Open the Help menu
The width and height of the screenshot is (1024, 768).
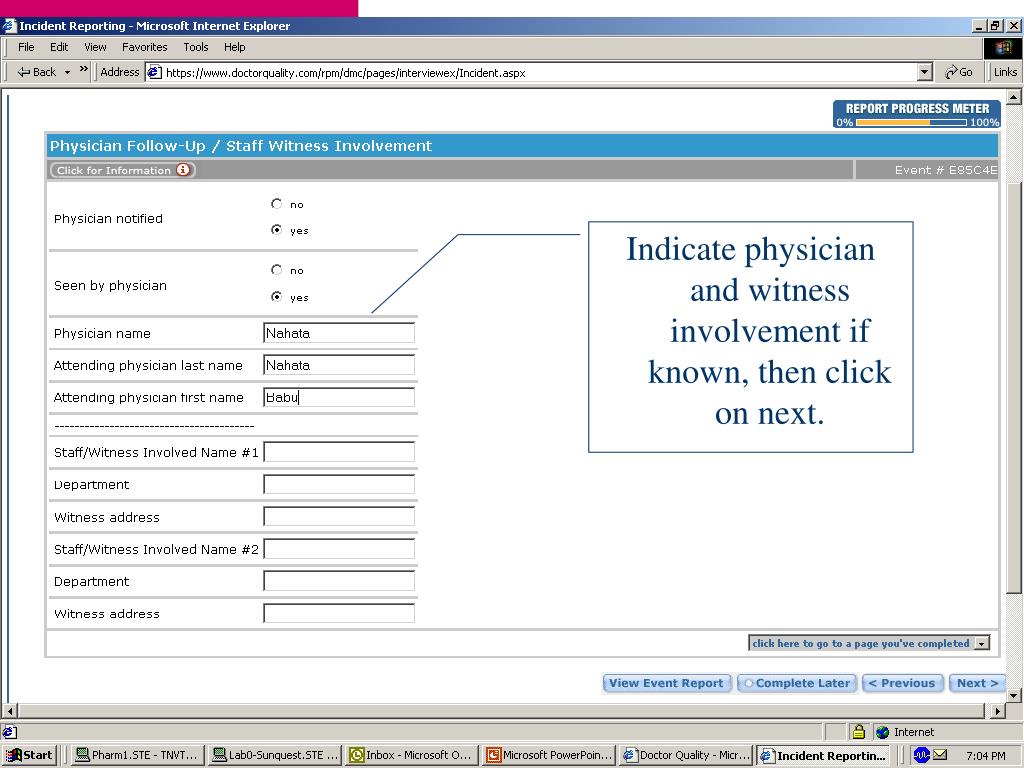pyautogui.click(x=234, y=47)
